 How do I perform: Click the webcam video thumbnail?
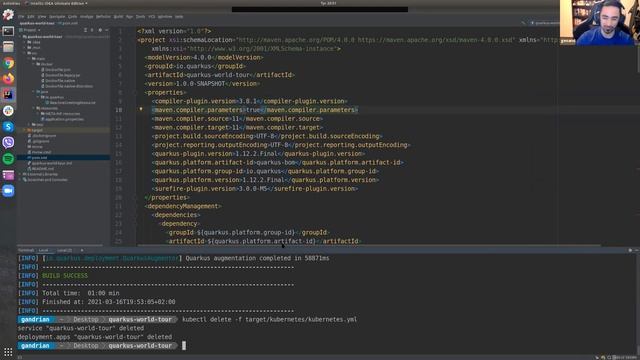pos(600,22)
